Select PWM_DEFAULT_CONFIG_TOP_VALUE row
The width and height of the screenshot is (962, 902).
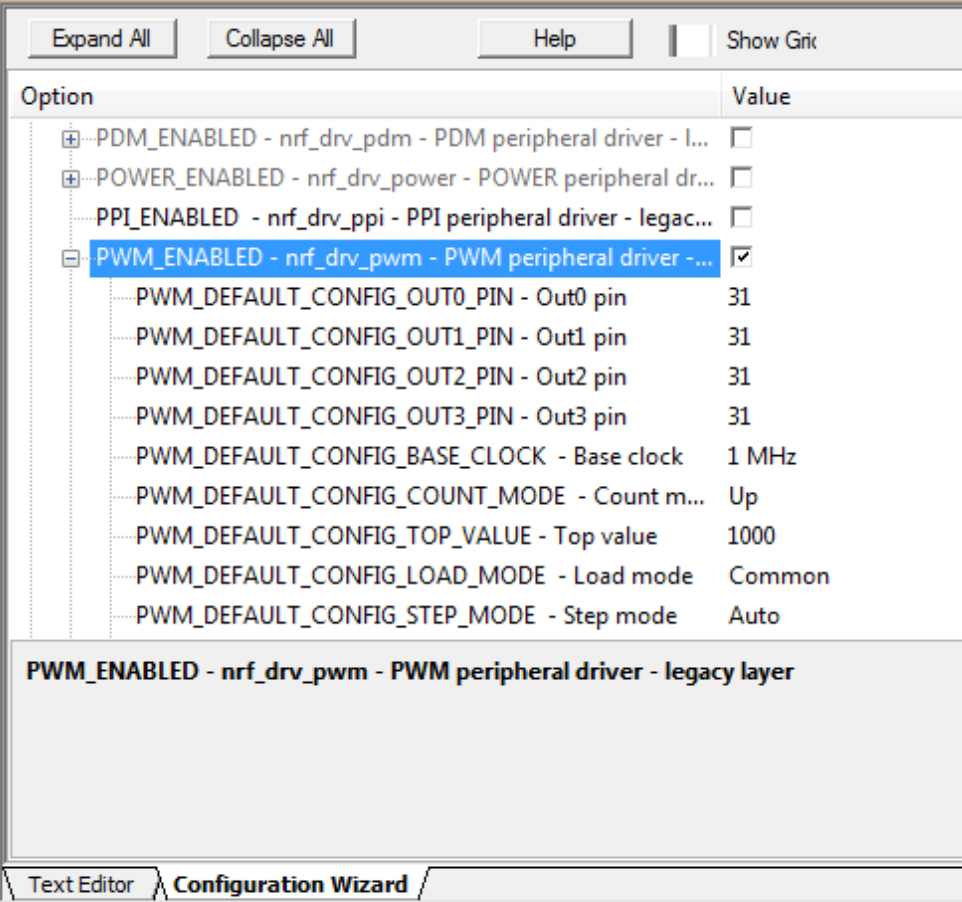[396, 536]
